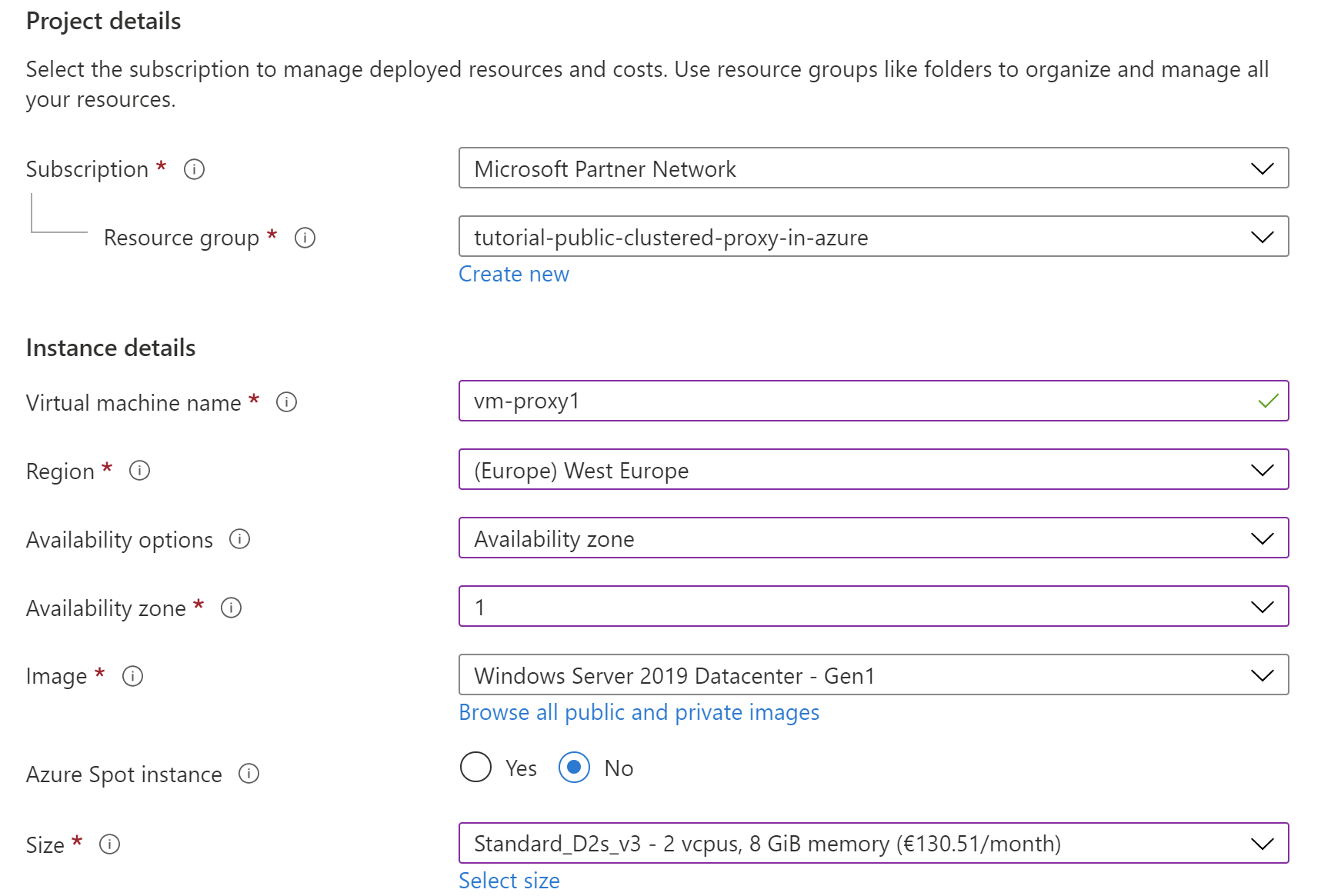Open the Subscription info tooltip icon
The width and height of the screenshot is (1321, 896).
(195, 169)
